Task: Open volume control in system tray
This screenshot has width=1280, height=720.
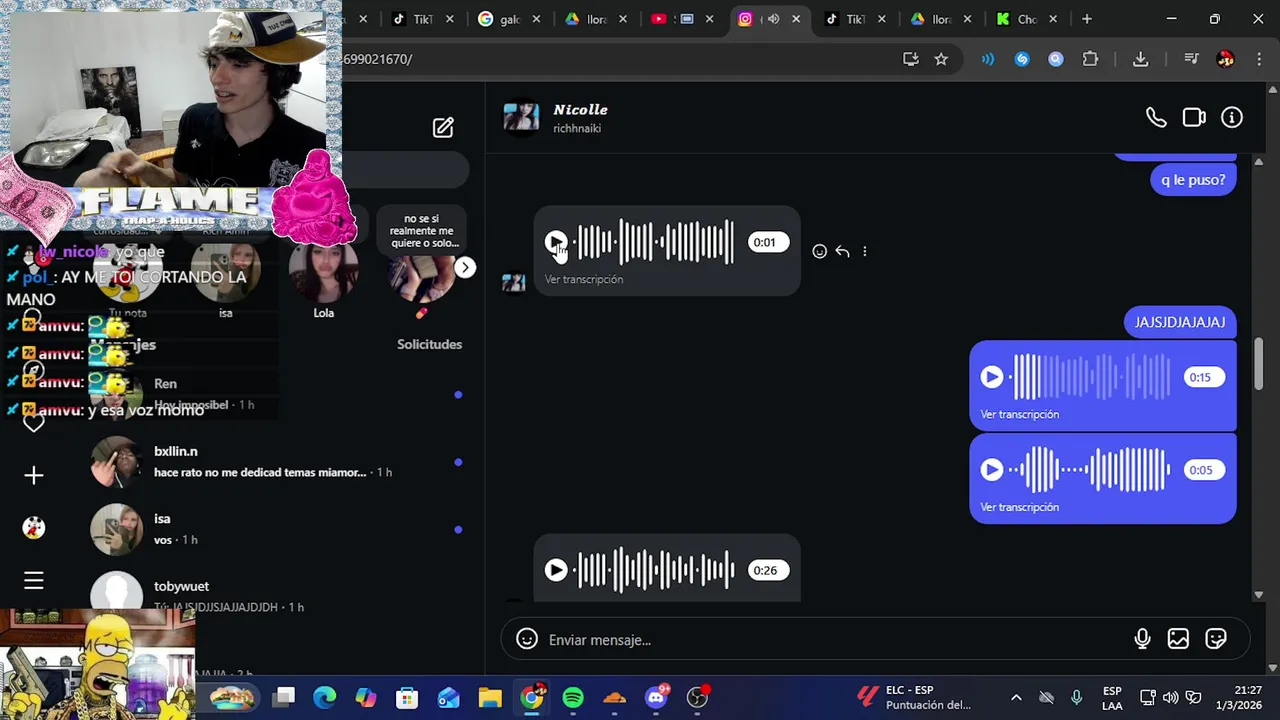Action: (1170, 697)
